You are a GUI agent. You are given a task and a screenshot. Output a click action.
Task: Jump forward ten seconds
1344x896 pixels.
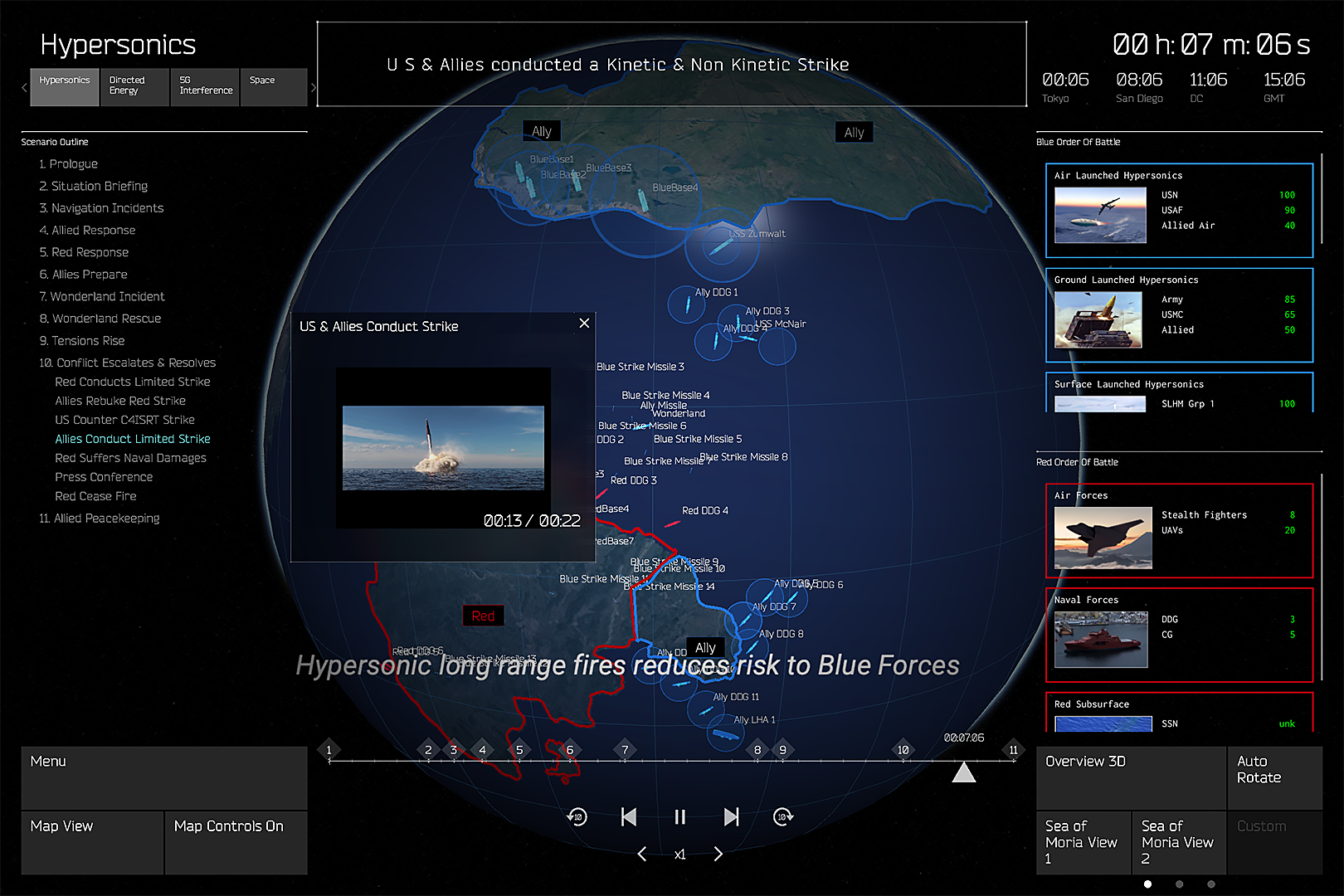pos(783,817)
